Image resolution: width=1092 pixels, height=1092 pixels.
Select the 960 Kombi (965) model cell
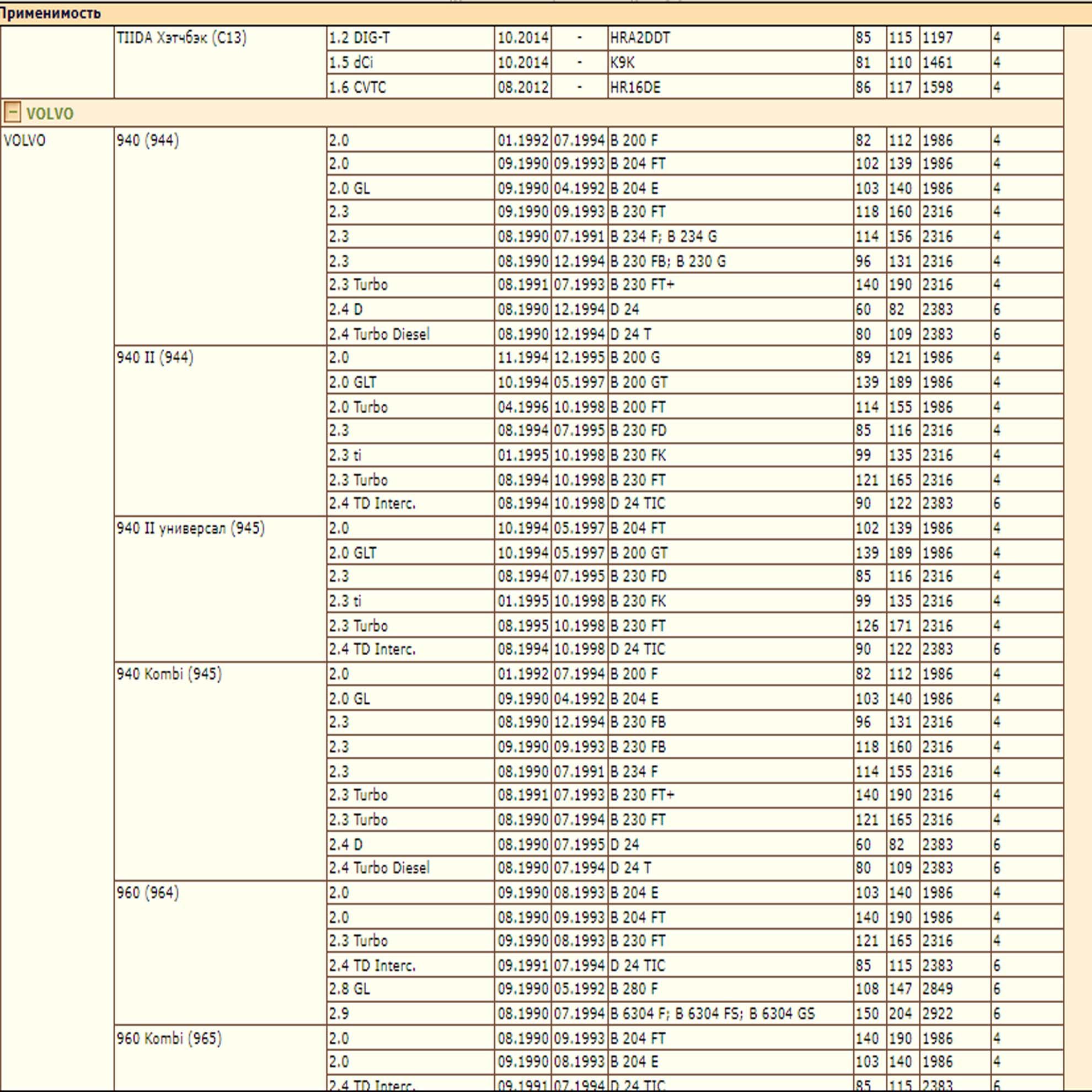(x=220, y=1059)
